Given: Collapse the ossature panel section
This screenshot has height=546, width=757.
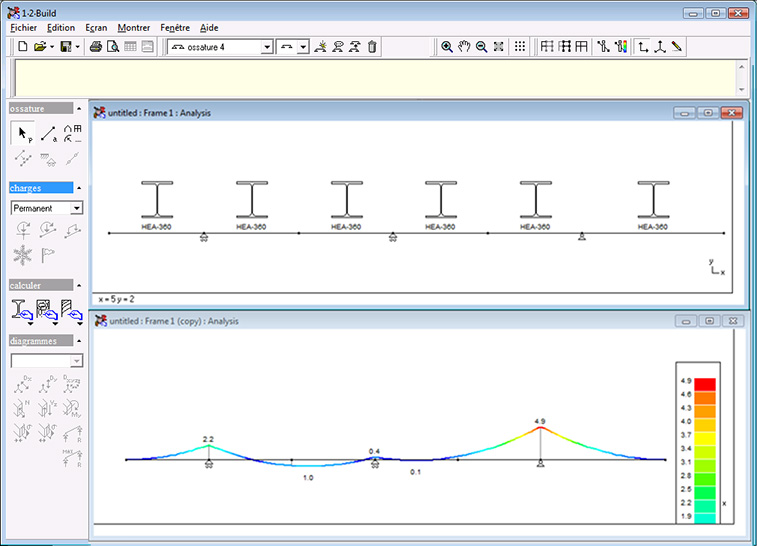Looking at the screenshot, I should pyautogui.click(x=79, y=109).
